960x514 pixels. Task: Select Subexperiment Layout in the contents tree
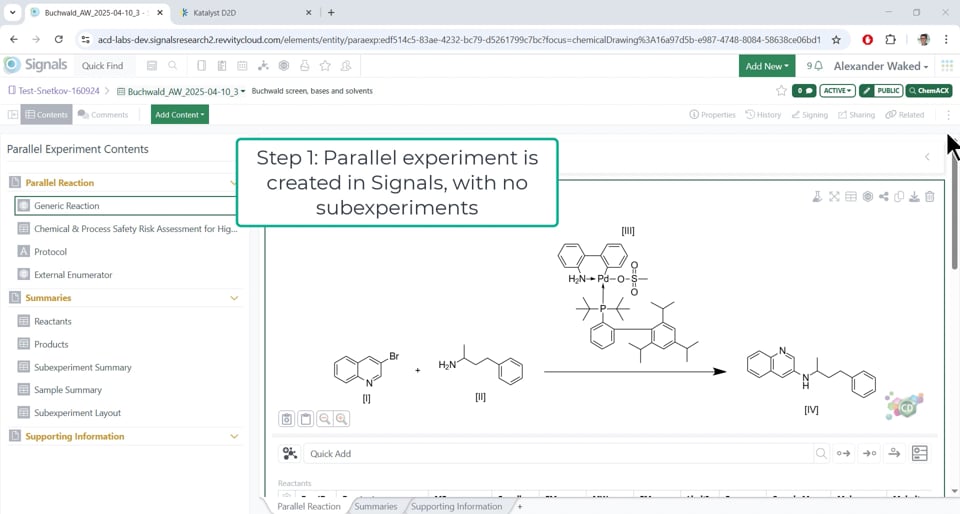pos(77,412)
